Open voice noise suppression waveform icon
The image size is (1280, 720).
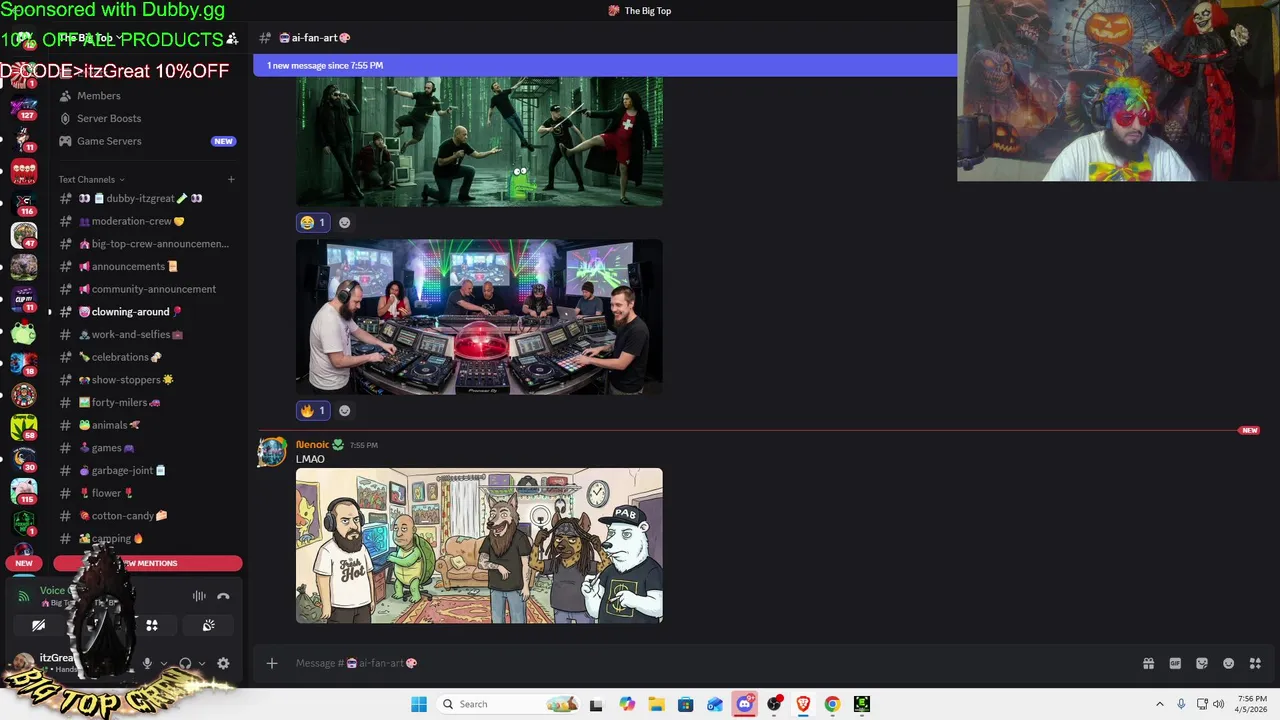coord(199,596)
